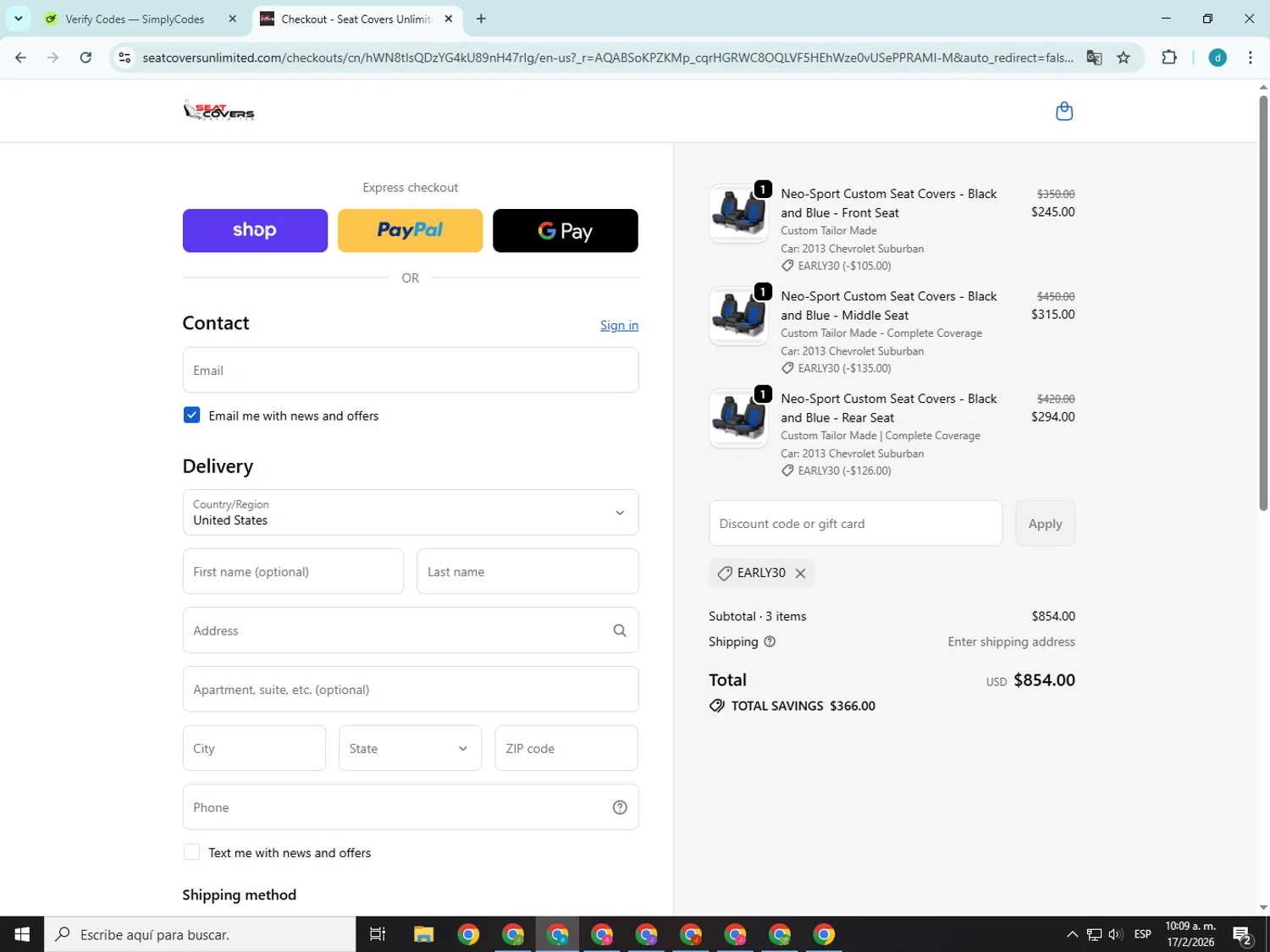Open the shopping bag cart icon
The width and height of the screenshot is (1270, 952).
[x=1064, y=111]
